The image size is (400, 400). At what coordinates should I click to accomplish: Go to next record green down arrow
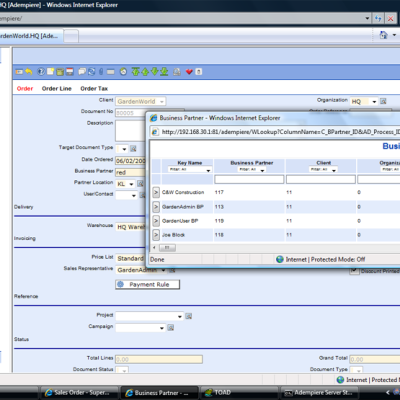tap(154, 71)
